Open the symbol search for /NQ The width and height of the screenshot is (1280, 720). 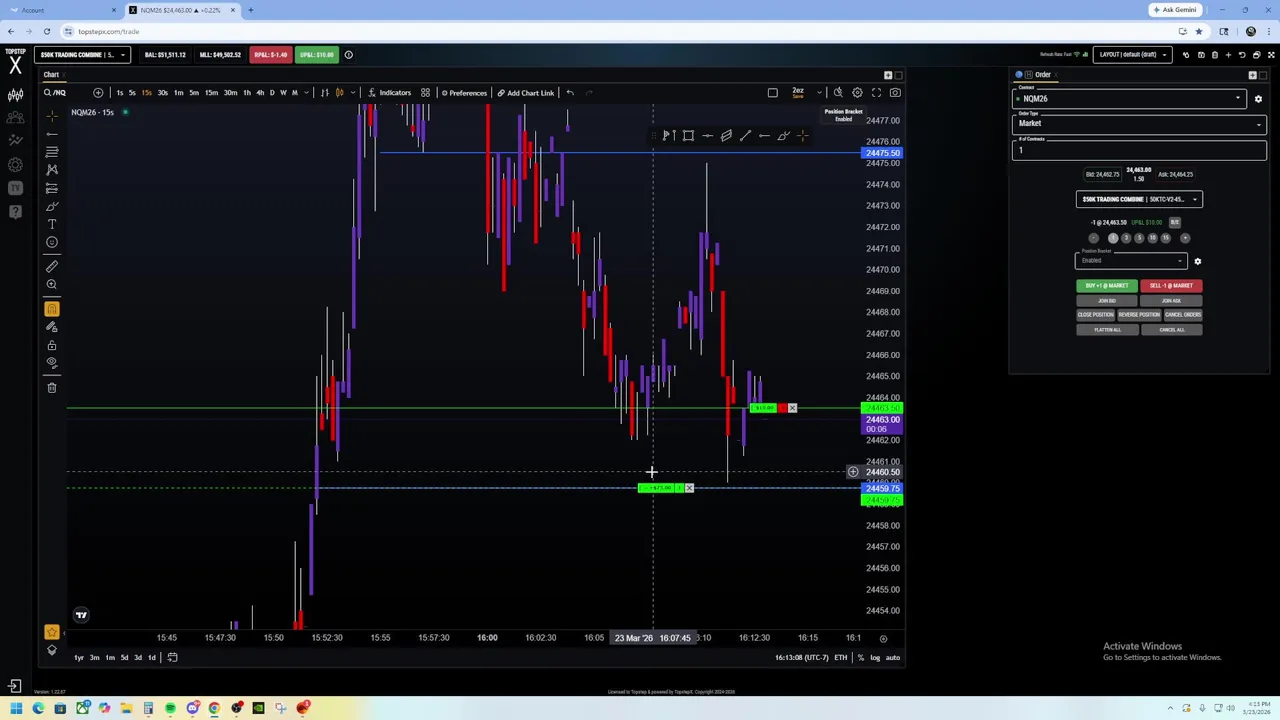pyautogui.click(x=55, y=93)
